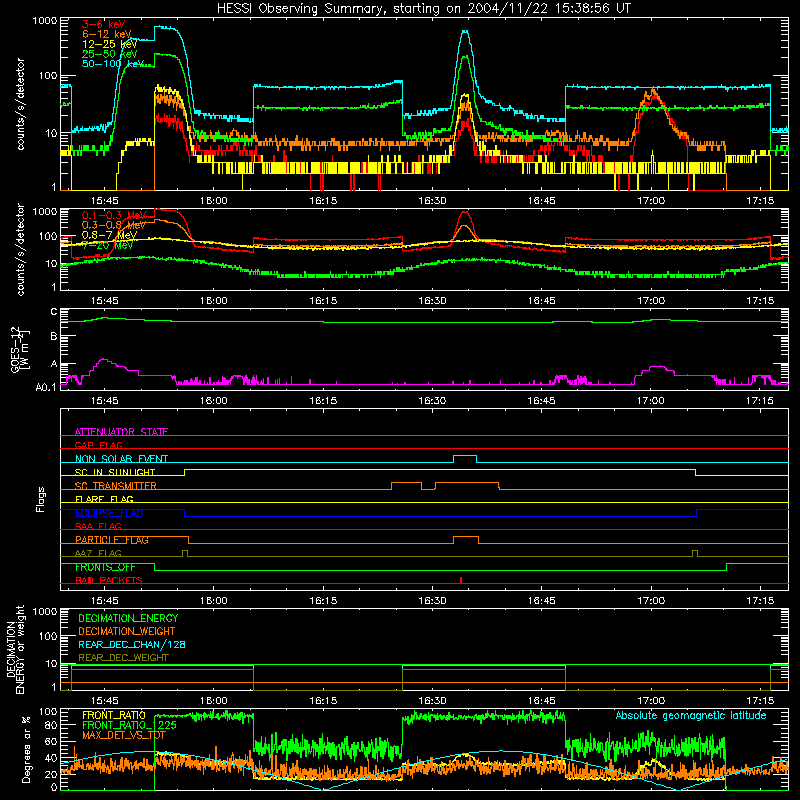Click the PARTICLE_FLAG pulse near 16:34
The height and width of the screenshot is (800, 800).
(466, 540)
